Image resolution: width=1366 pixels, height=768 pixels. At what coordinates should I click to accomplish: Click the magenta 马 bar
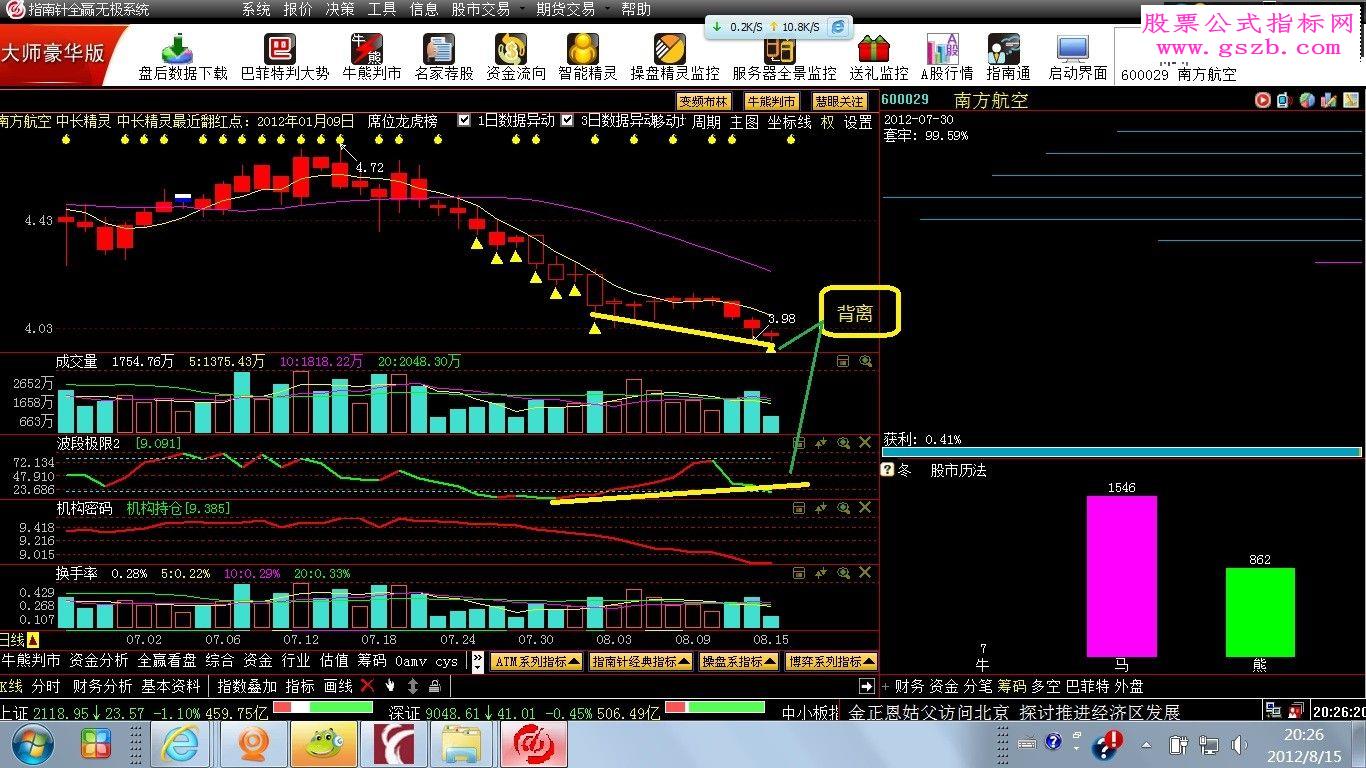click(x=1122, y=576)
